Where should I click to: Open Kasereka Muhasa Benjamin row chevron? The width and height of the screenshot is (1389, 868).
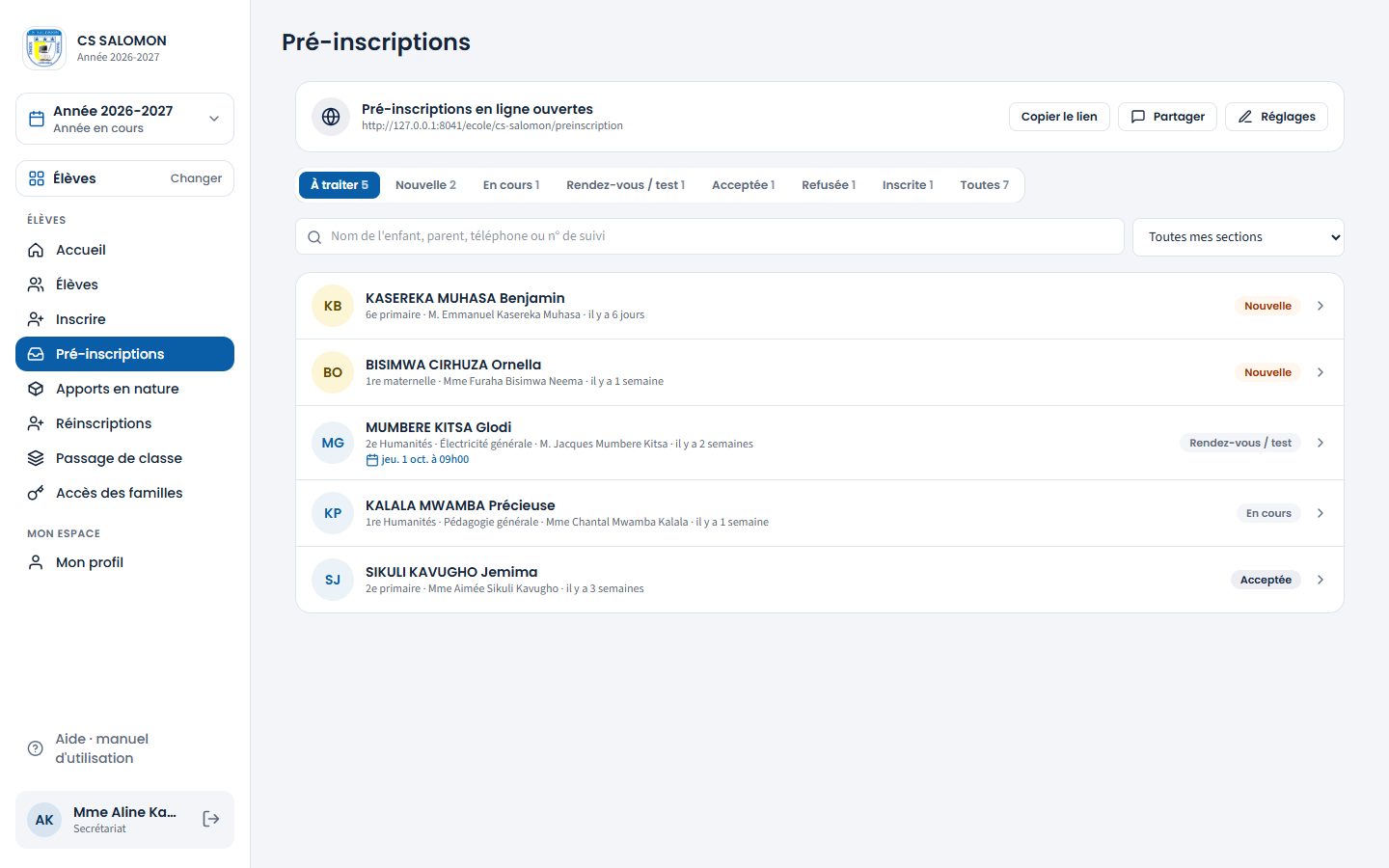tap(1321, 306)
